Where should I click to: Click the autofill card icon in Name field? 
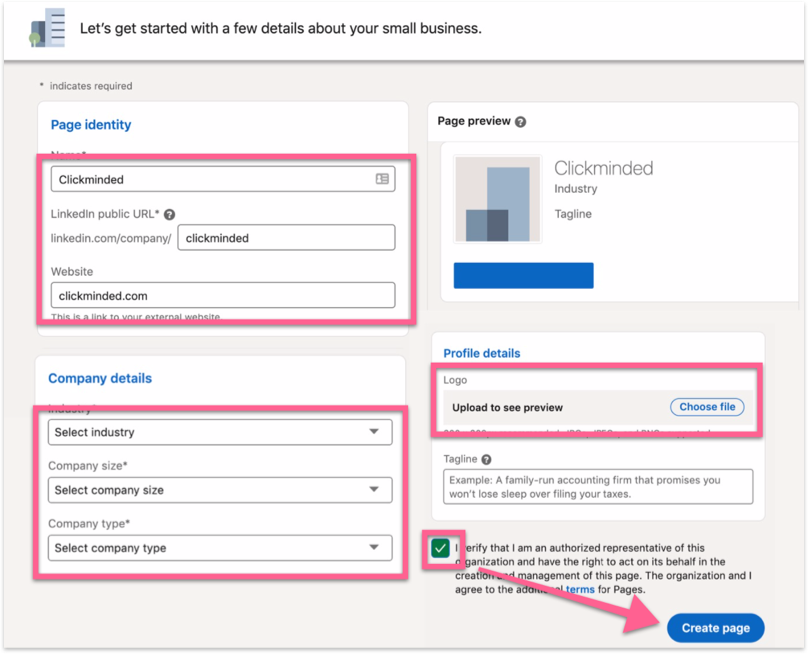coord(382,179)
